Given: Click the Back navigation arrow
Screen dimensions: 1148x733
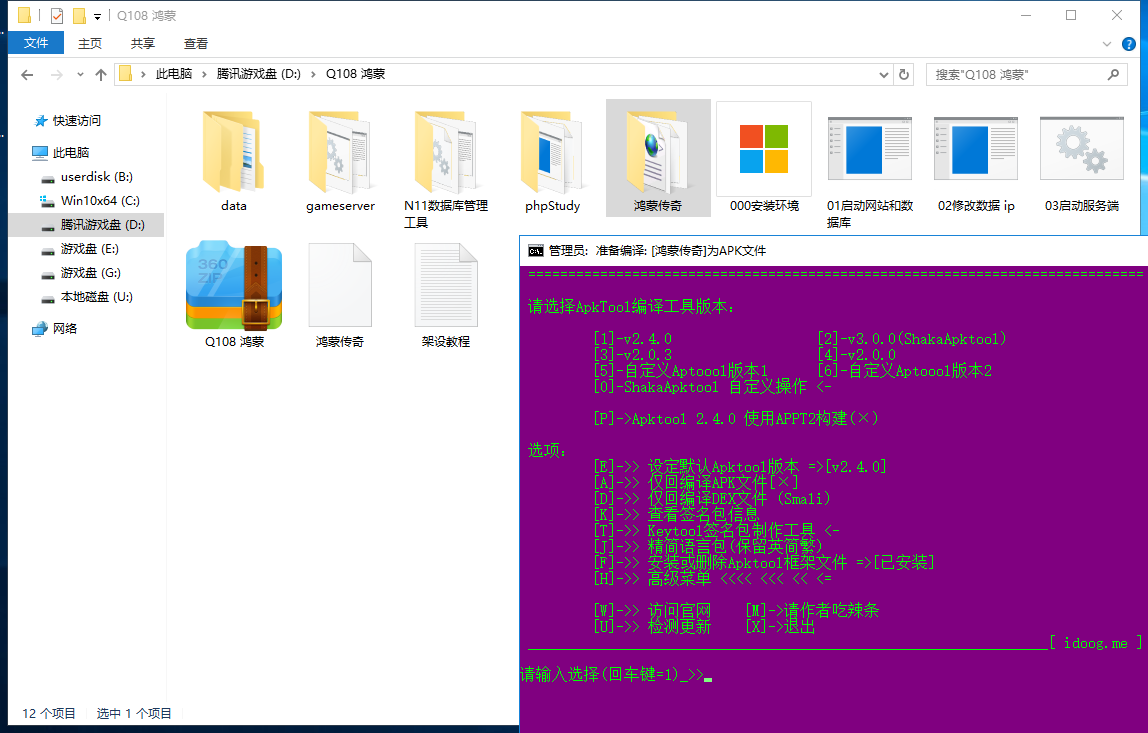Looking at the screenshot, I should [x=27, y=75].
